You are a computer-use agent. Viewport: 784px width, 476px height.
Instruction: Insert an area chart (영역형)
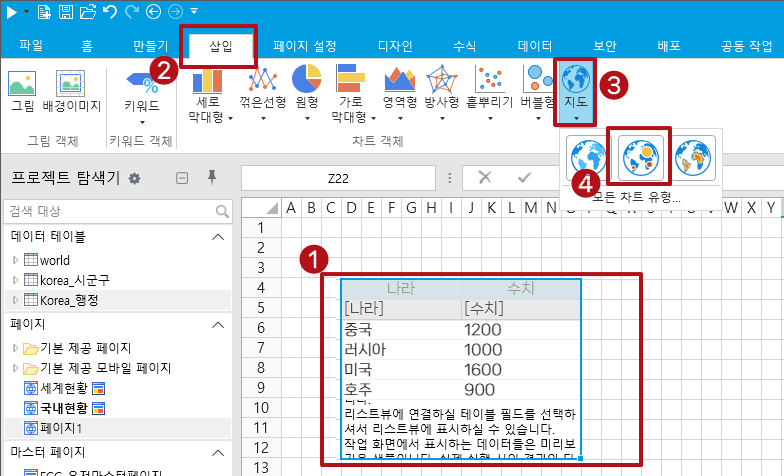(x=399, y=83)
